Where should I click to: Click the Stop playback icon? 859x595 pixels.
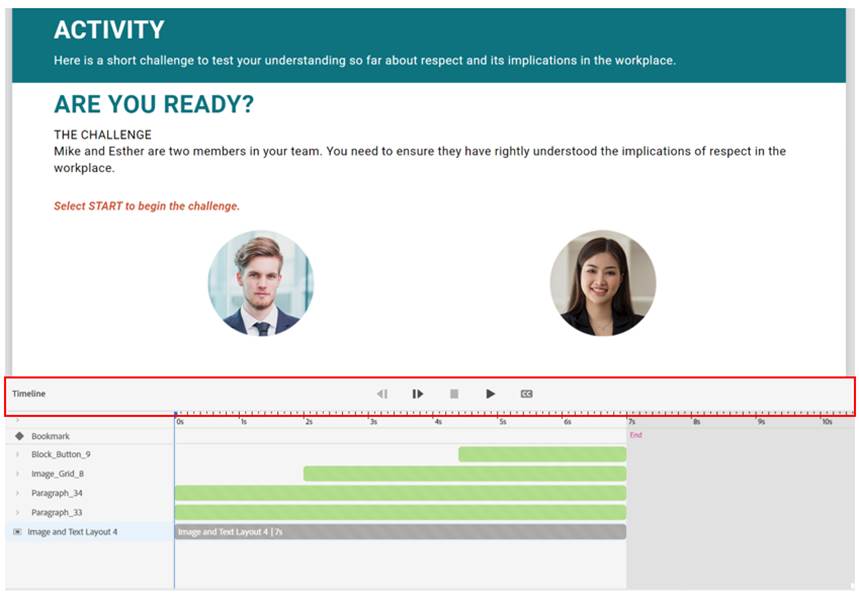coord(454,394)
